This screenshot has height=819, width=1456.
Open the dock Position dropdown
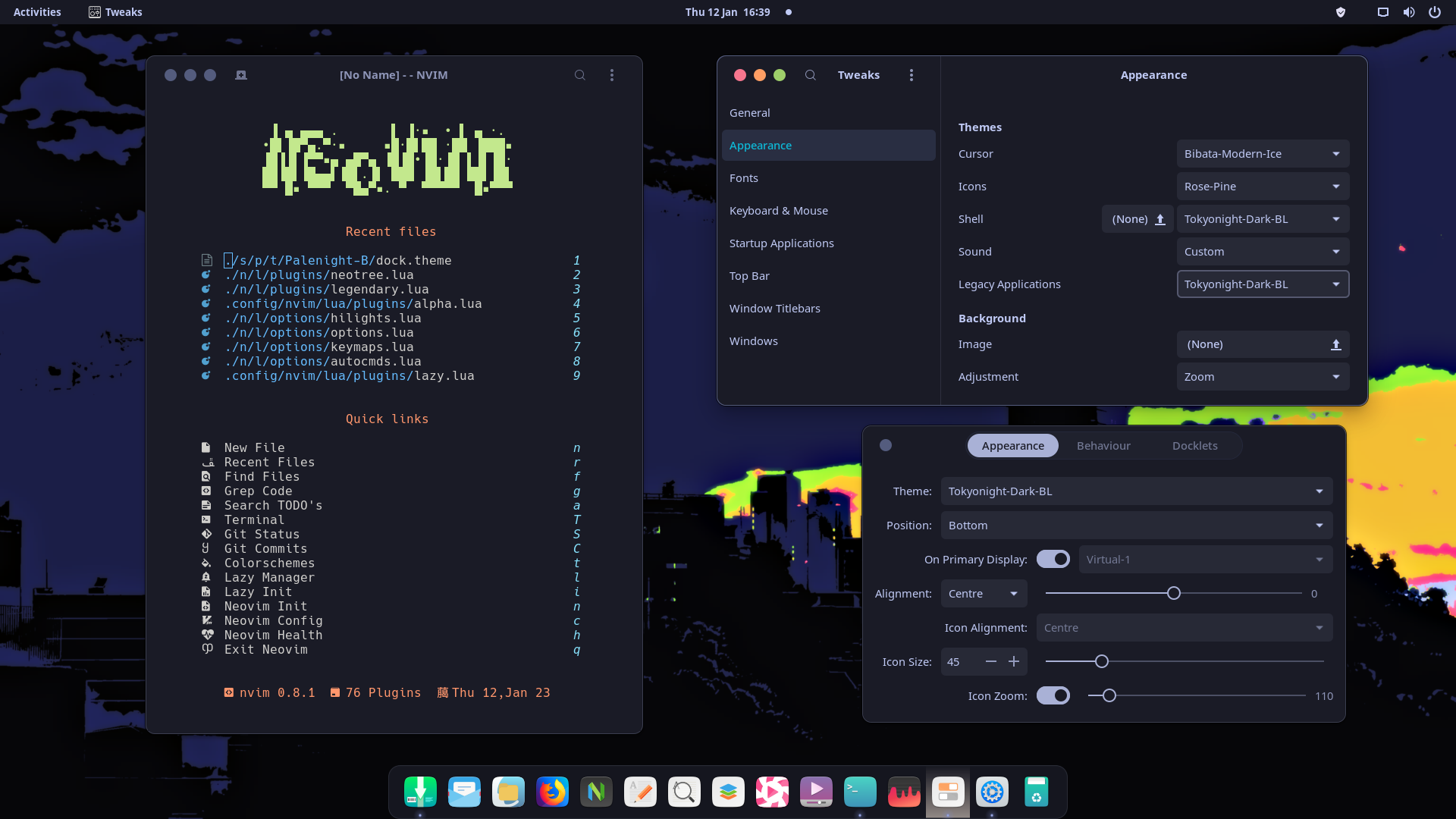coord(1136,526)
